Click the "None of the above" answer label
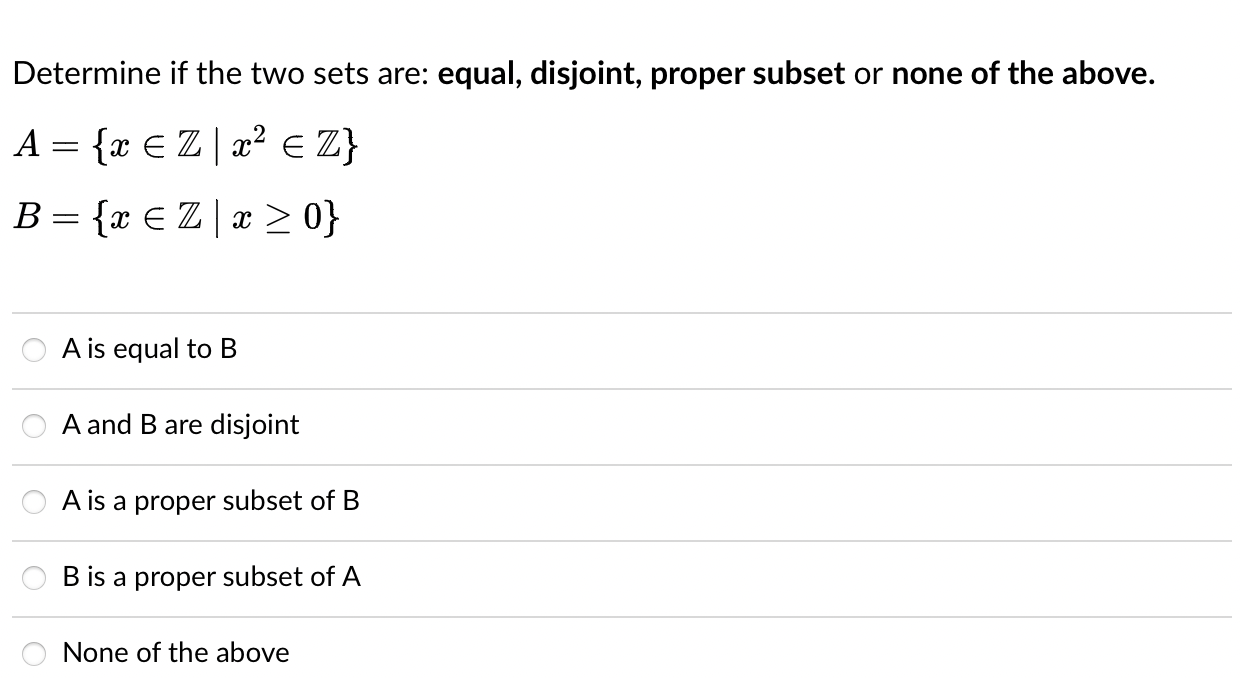This screenshot has height=678, width=1240. [176, 653]
